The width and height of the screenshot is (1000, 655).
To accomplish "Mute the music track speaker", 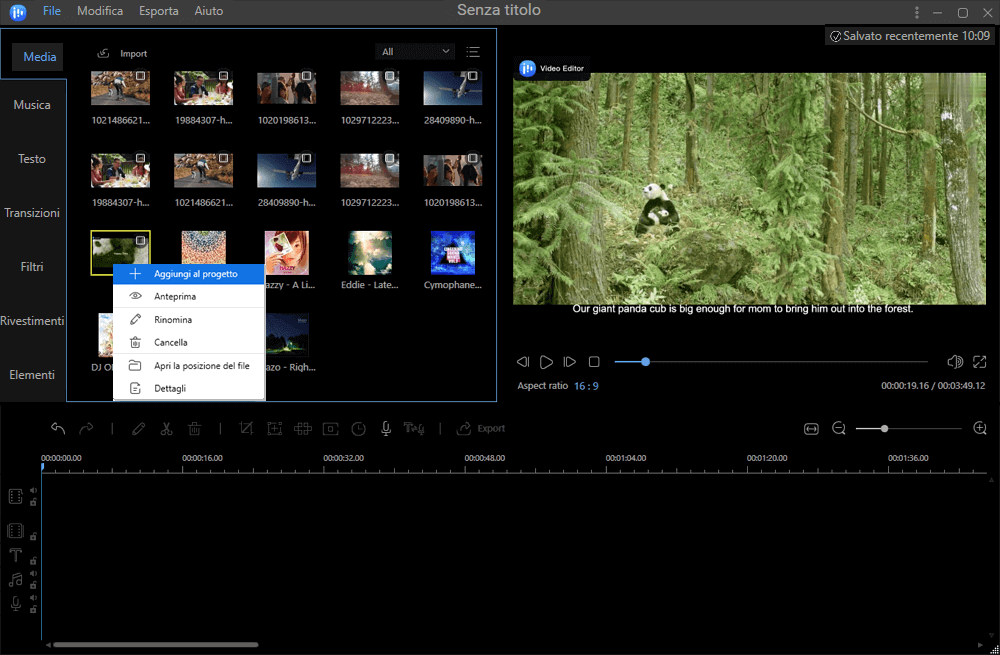I will click(33, 574).
